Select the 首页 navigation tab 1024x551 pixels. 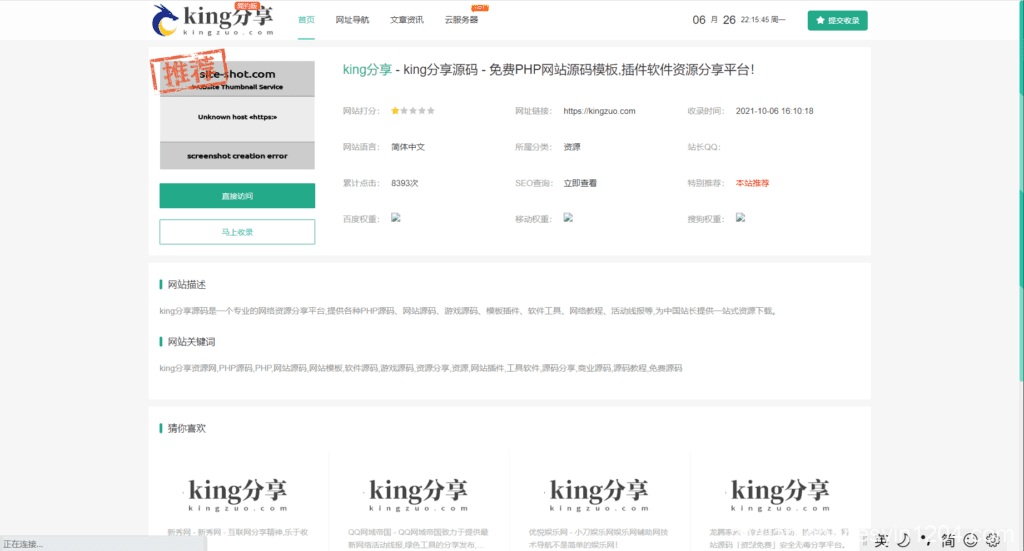pos(306,20)
